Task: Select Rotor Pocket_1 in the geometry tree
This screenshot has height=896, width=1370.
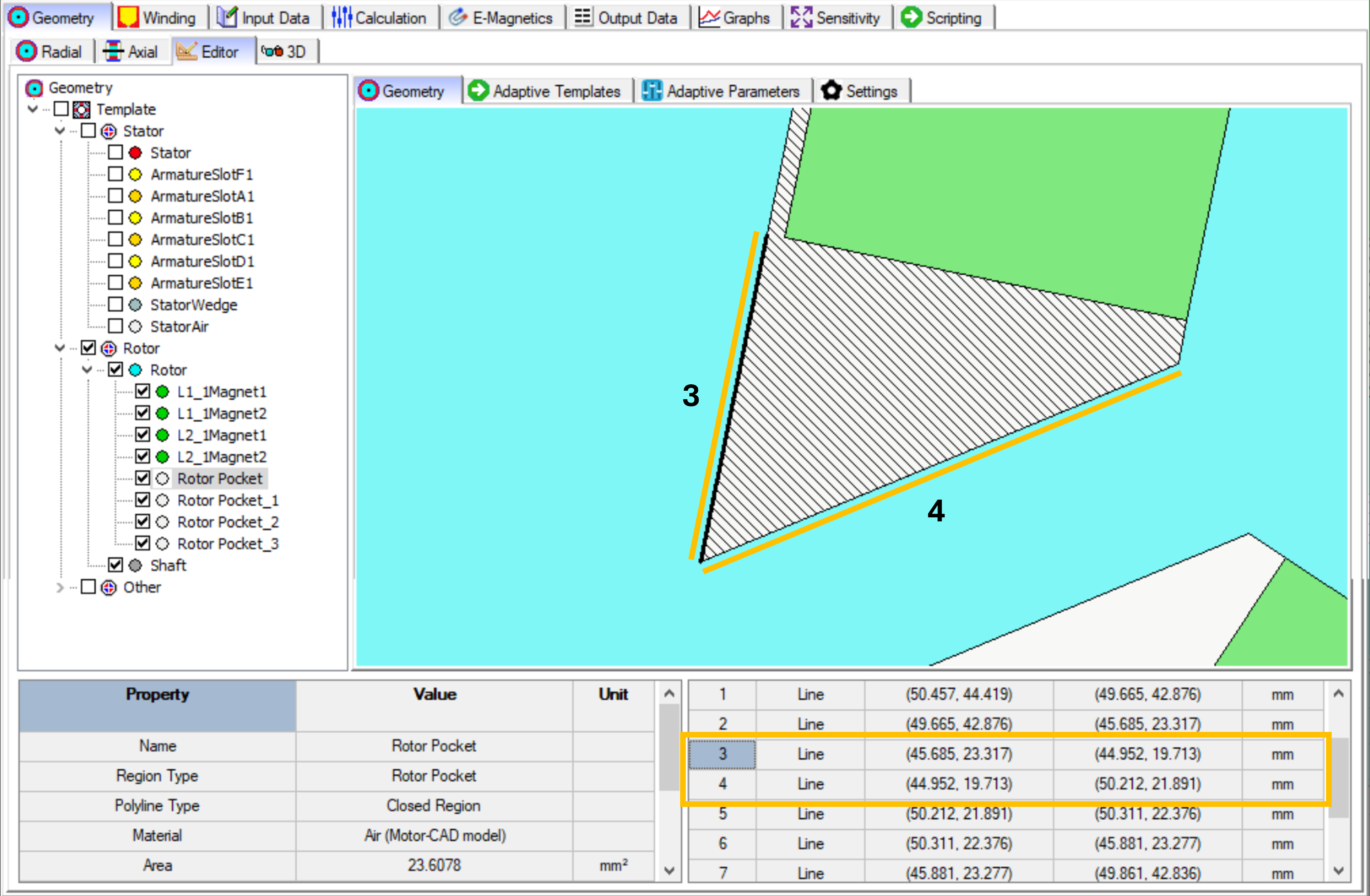Action: click(x=228, y=500)
